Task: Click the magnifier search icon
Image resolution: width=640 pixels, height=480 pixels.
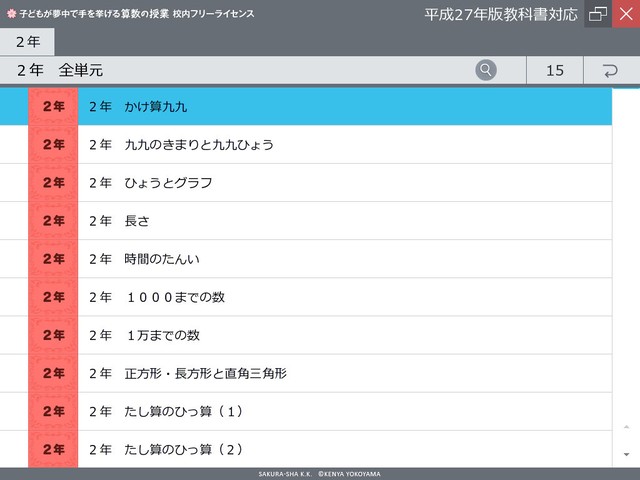Action: coord(486,70)
